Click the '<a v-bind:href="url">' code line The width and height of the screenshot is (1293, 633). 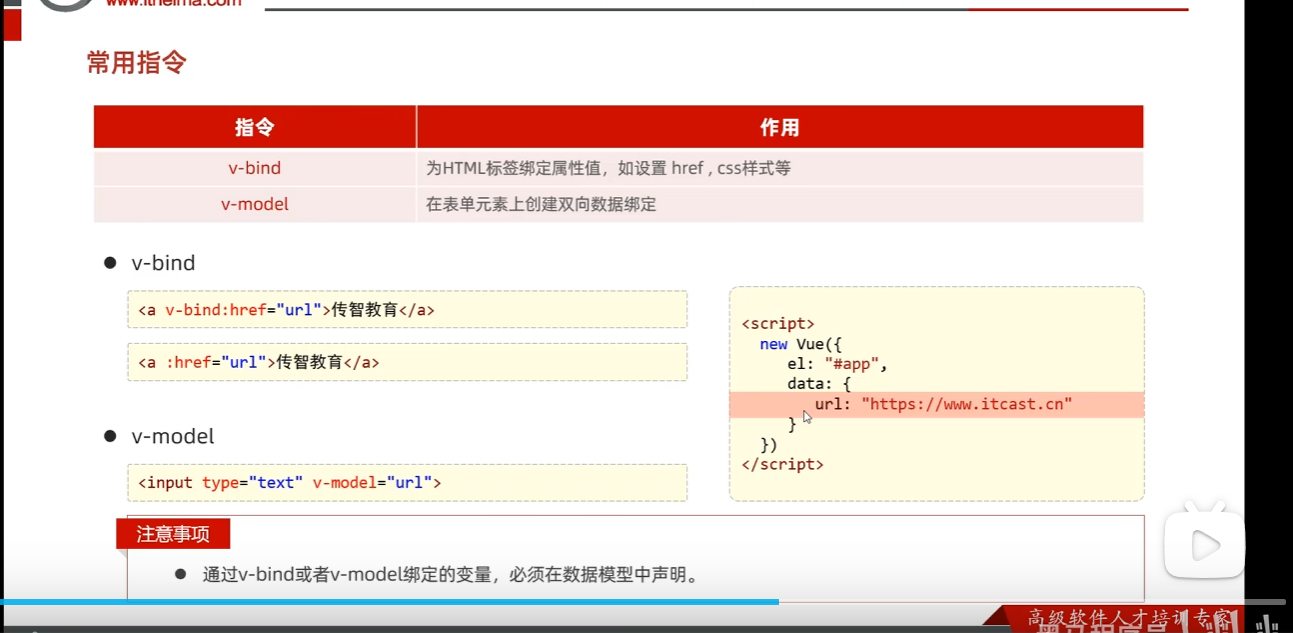click(407, 310)
